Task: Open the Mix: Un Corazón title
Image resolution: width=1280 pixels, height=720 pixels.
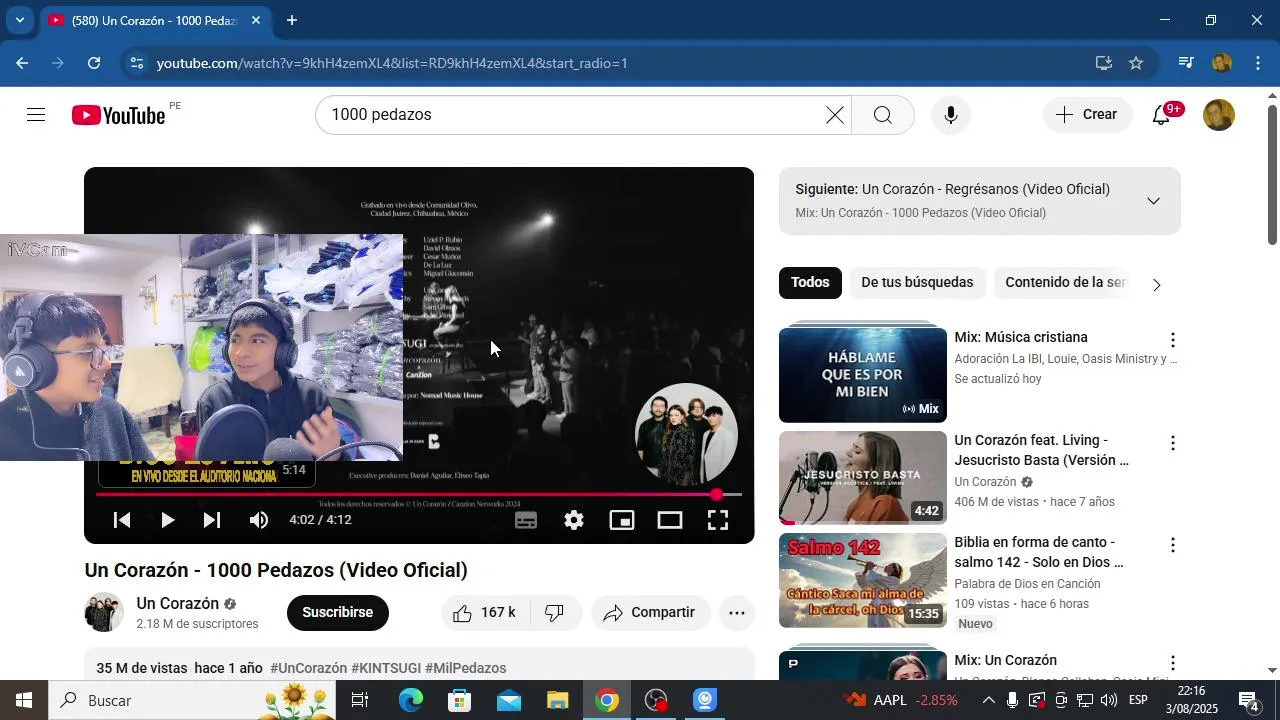Action: pos(1005,661)
